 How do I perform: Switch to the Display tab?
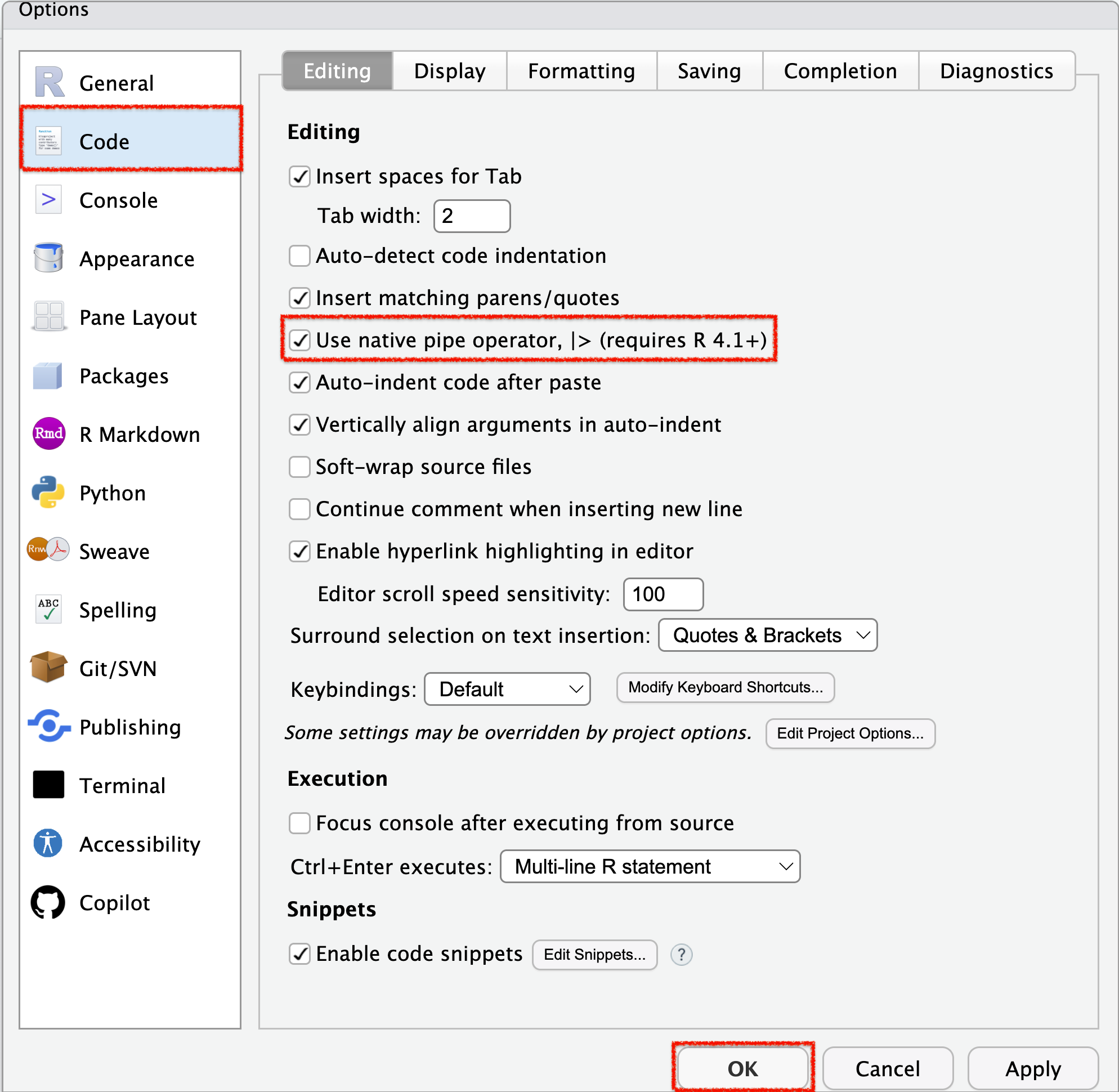[449, 71]
